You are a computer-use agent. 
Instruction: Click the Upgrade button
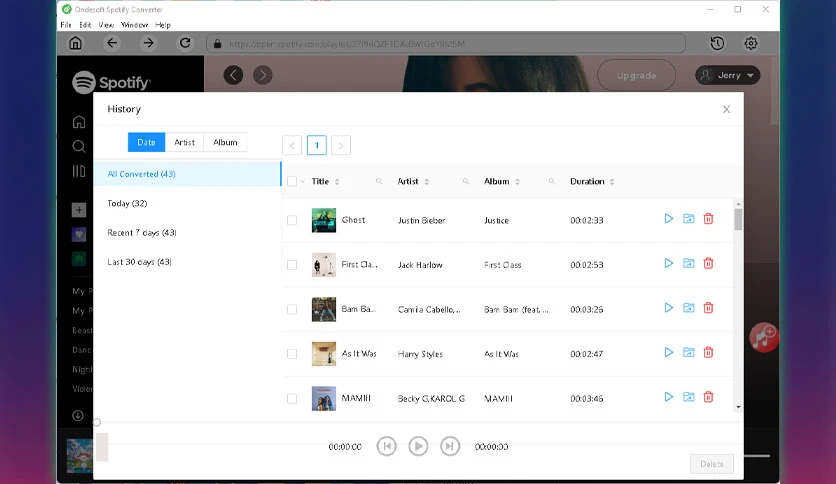(636, 76)
